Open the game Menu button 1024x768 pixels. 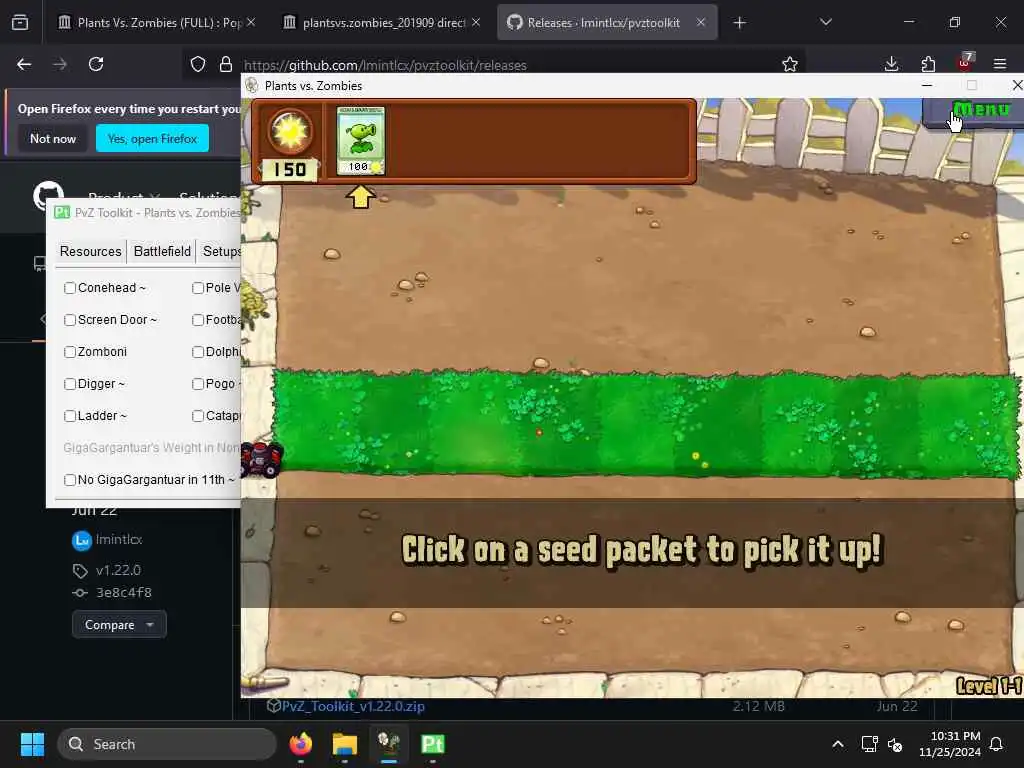coord(976,111)
